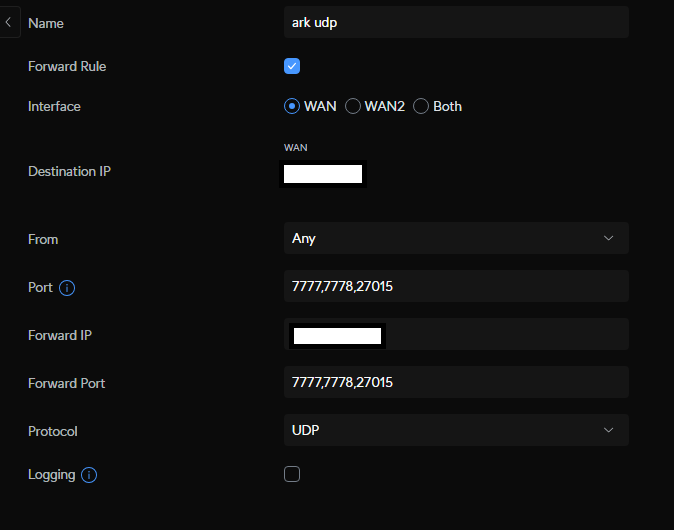Select the Both interface radio button
Image resolution: width=674 pixels, height=530 pixels.
[421, 106]
